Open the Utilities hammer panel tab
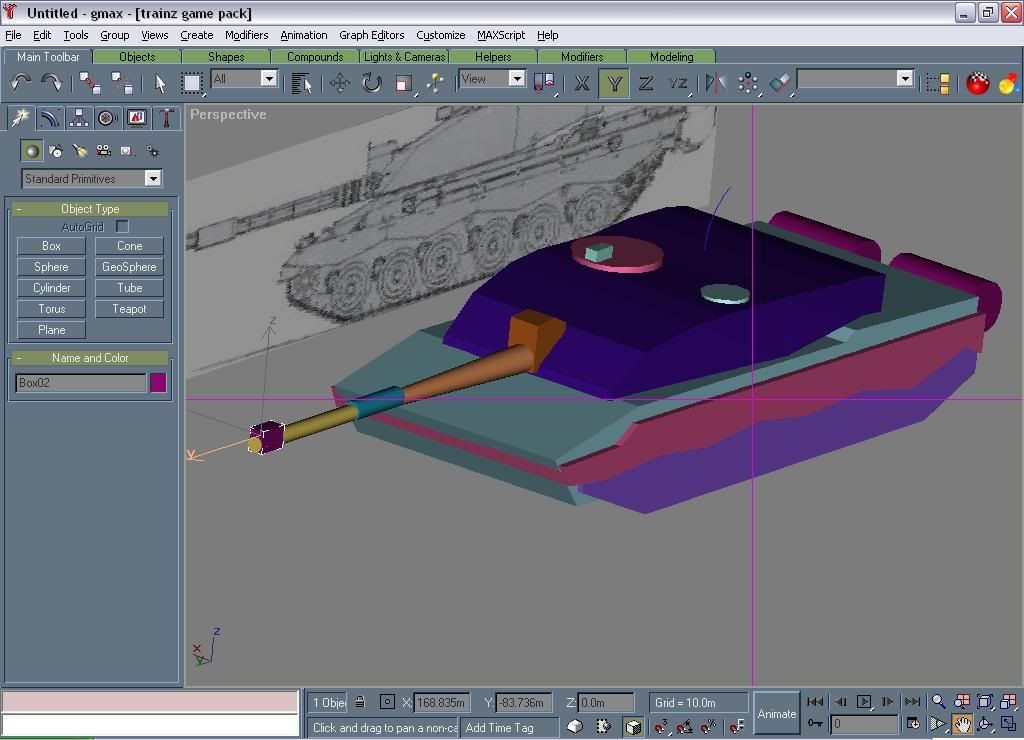The image size is (1024, 740). point(166,118)
